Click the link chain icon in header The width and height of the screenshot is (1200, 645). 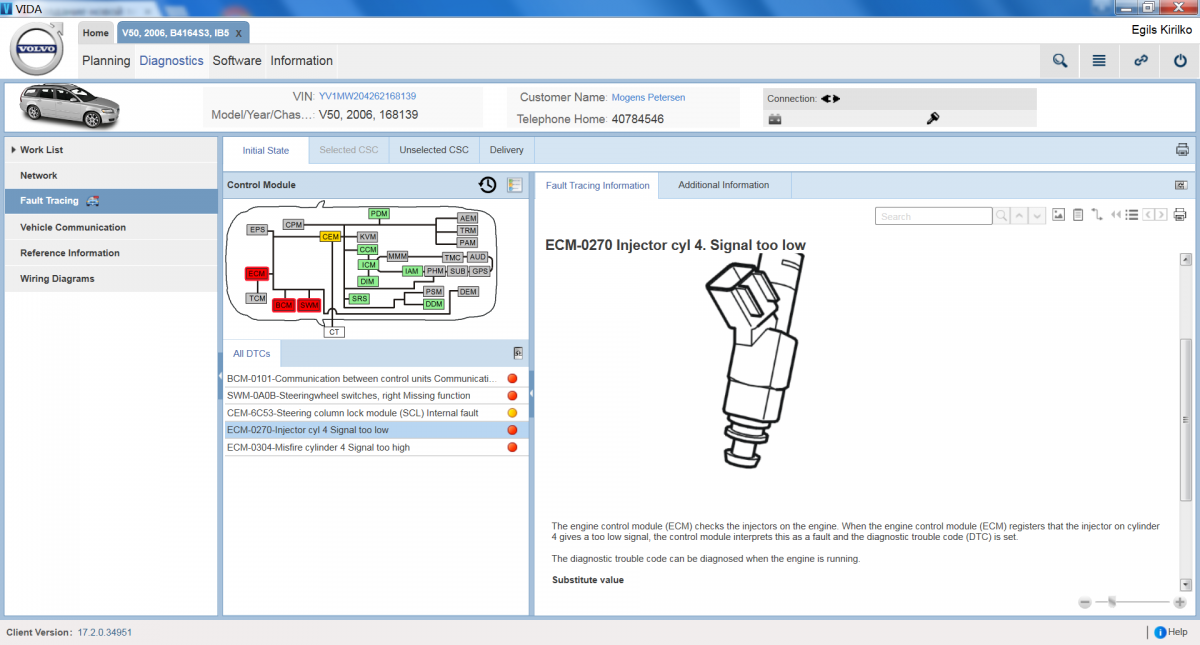click(1140, 61)
